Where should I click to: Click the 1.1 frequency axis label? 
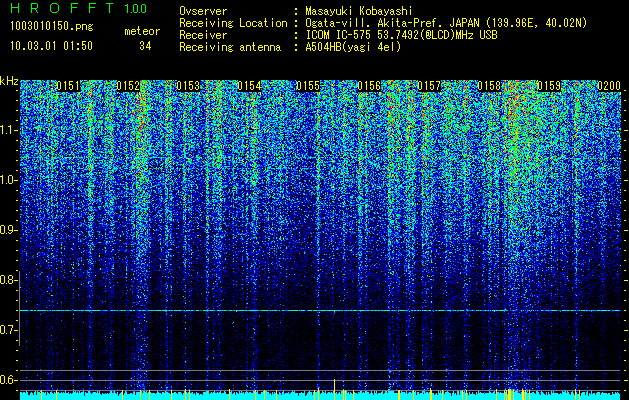(9, 130)
